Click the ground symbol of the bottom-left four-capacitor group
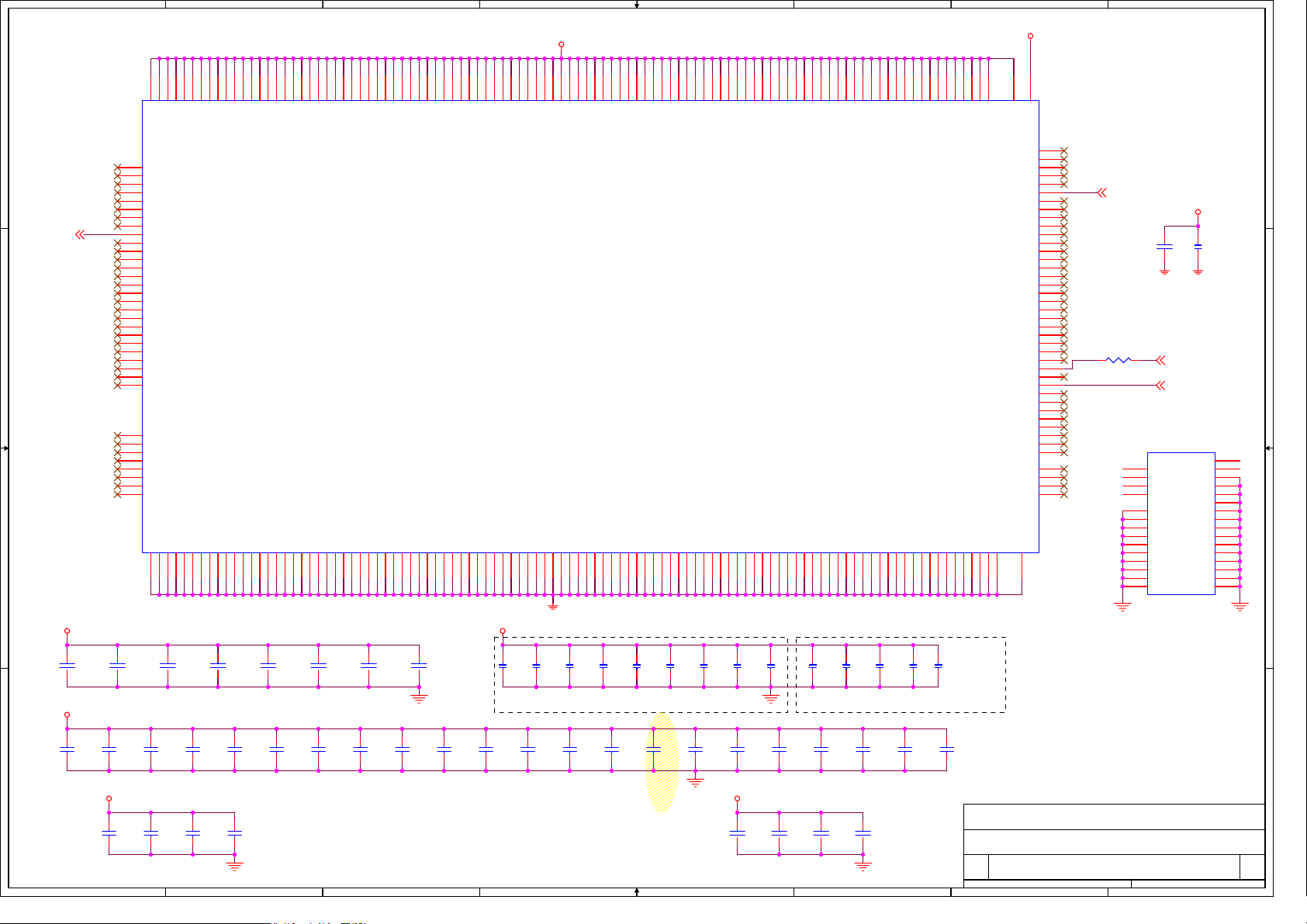The height and width of the screenshot is (924, 1307). (x=234, y=865)
